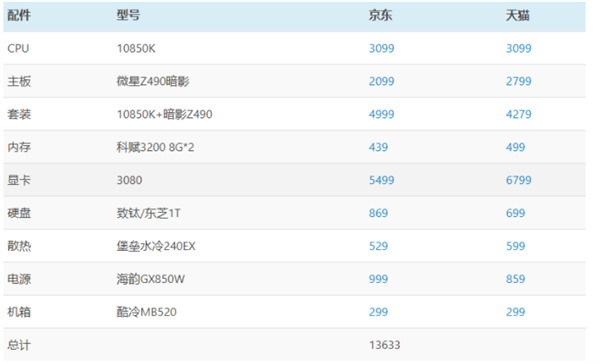Screen dimensions: 600x364
Task: Select the 总计 row label
Action: pyautogui.click(x=19, y=345)
